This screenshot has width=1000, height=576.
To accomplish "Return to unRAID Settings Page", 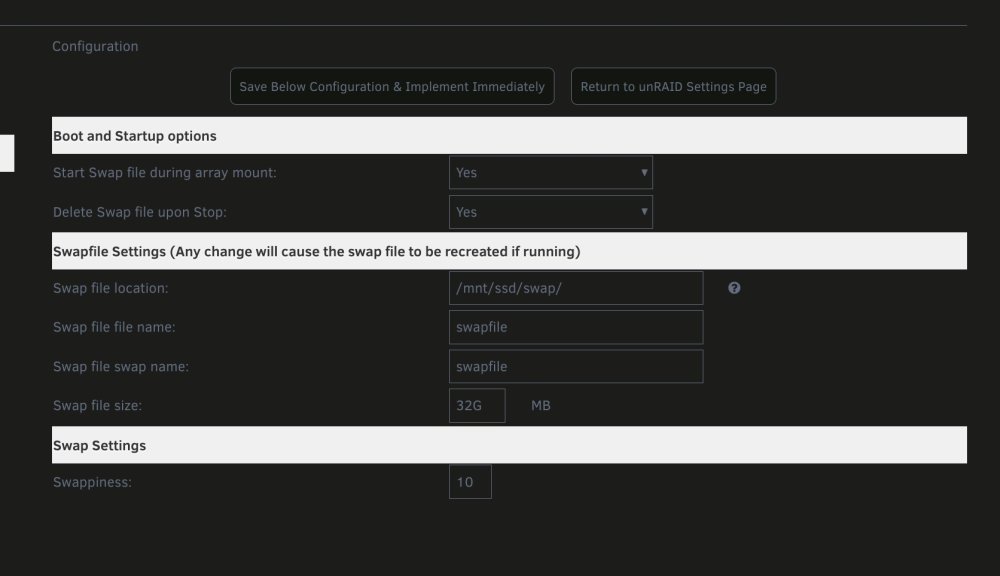I will tap(673, 86).
